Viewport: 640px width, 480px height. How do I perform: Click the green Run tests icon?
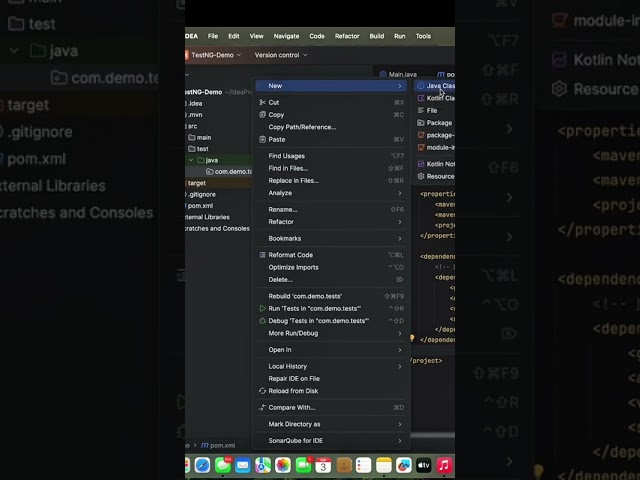click(x=262, y=309)
